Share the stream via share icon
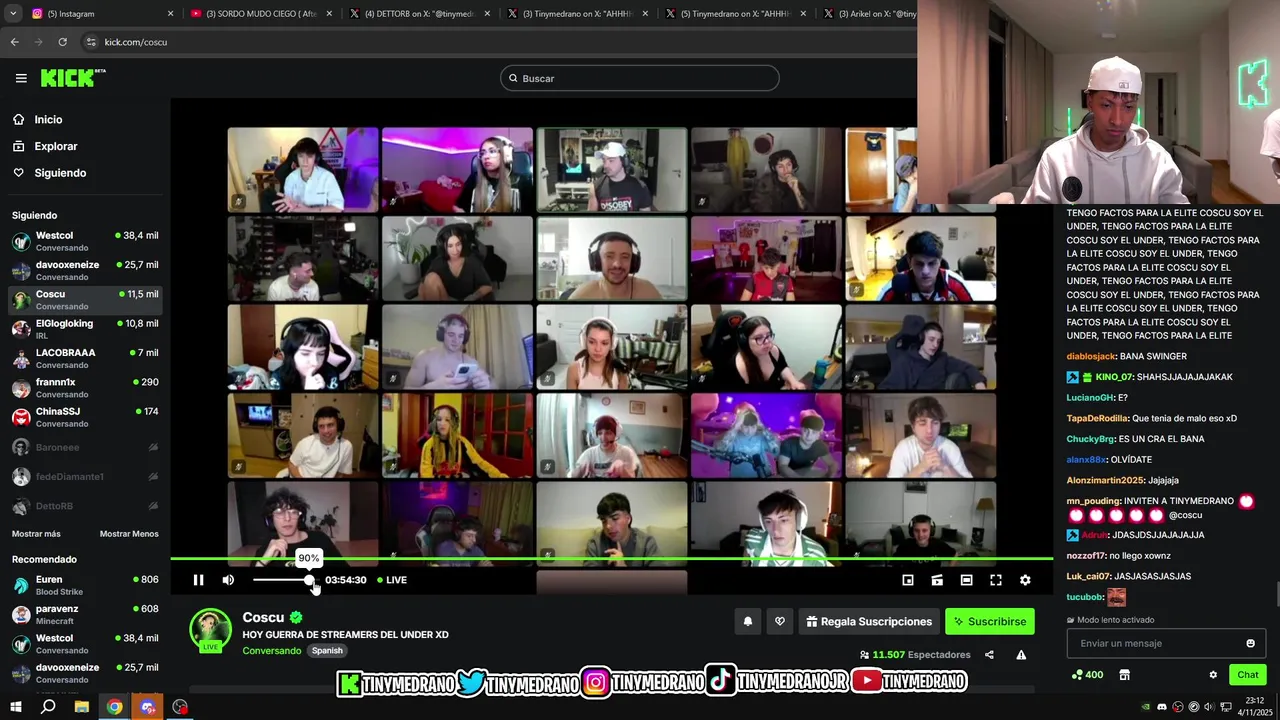This screenshot has height=720, width=1280. coord(989,655)
